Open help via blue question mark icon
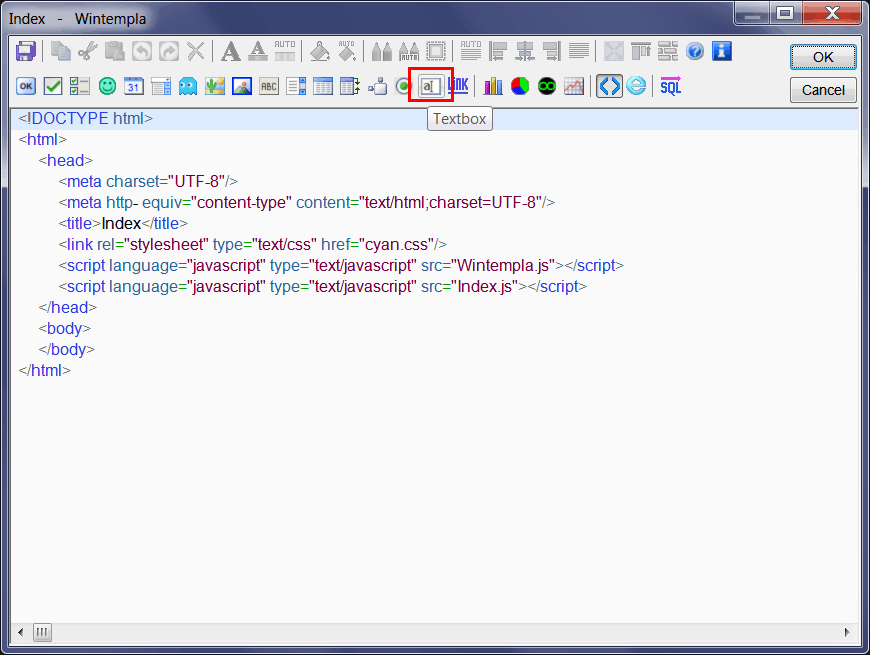 point(695,52)
